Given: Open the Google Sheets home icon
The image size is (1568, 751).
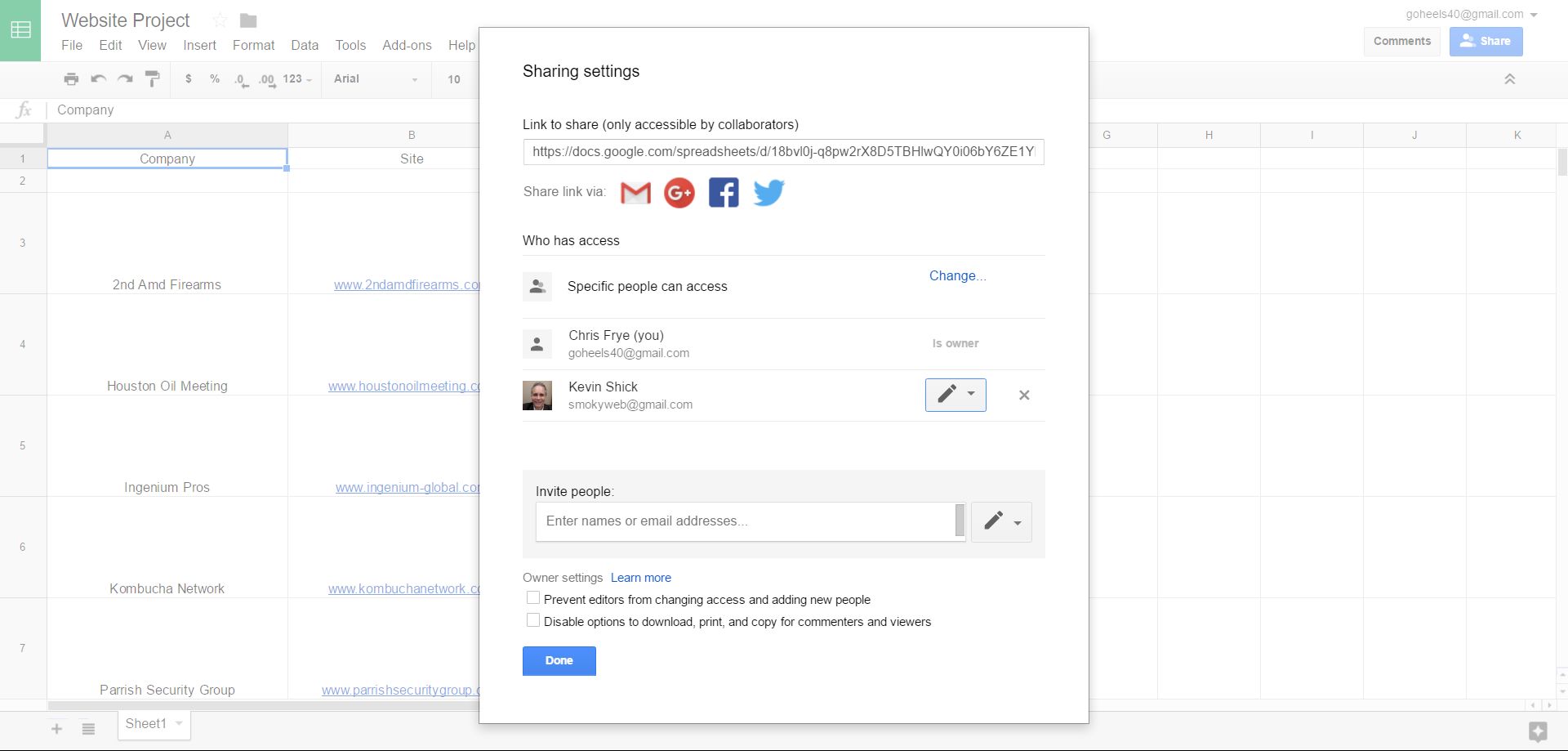Looking at the screenshot, I should 20,30.
